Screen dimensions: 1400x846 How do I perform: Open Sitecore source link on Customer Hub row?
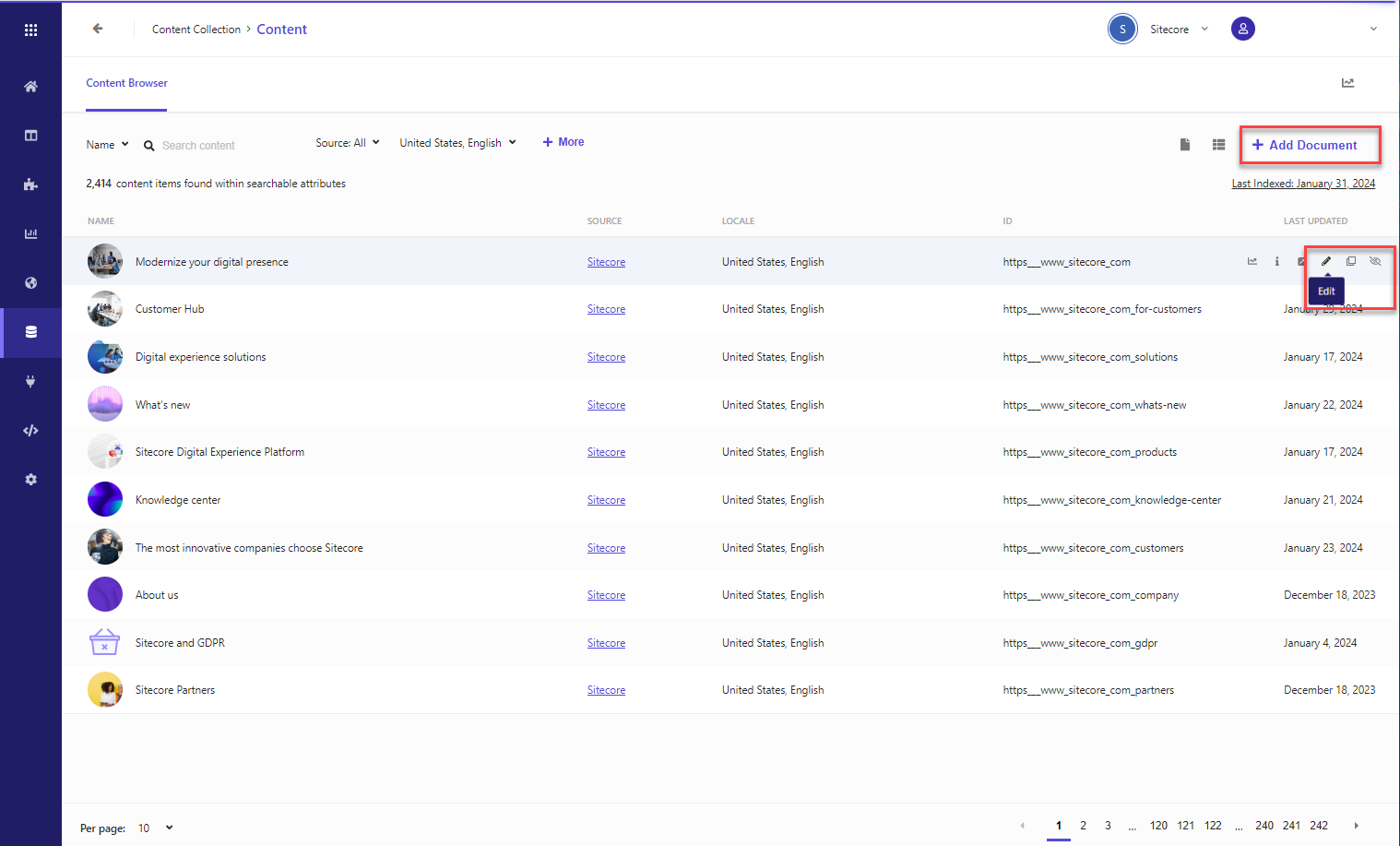(x=606, y=309)
